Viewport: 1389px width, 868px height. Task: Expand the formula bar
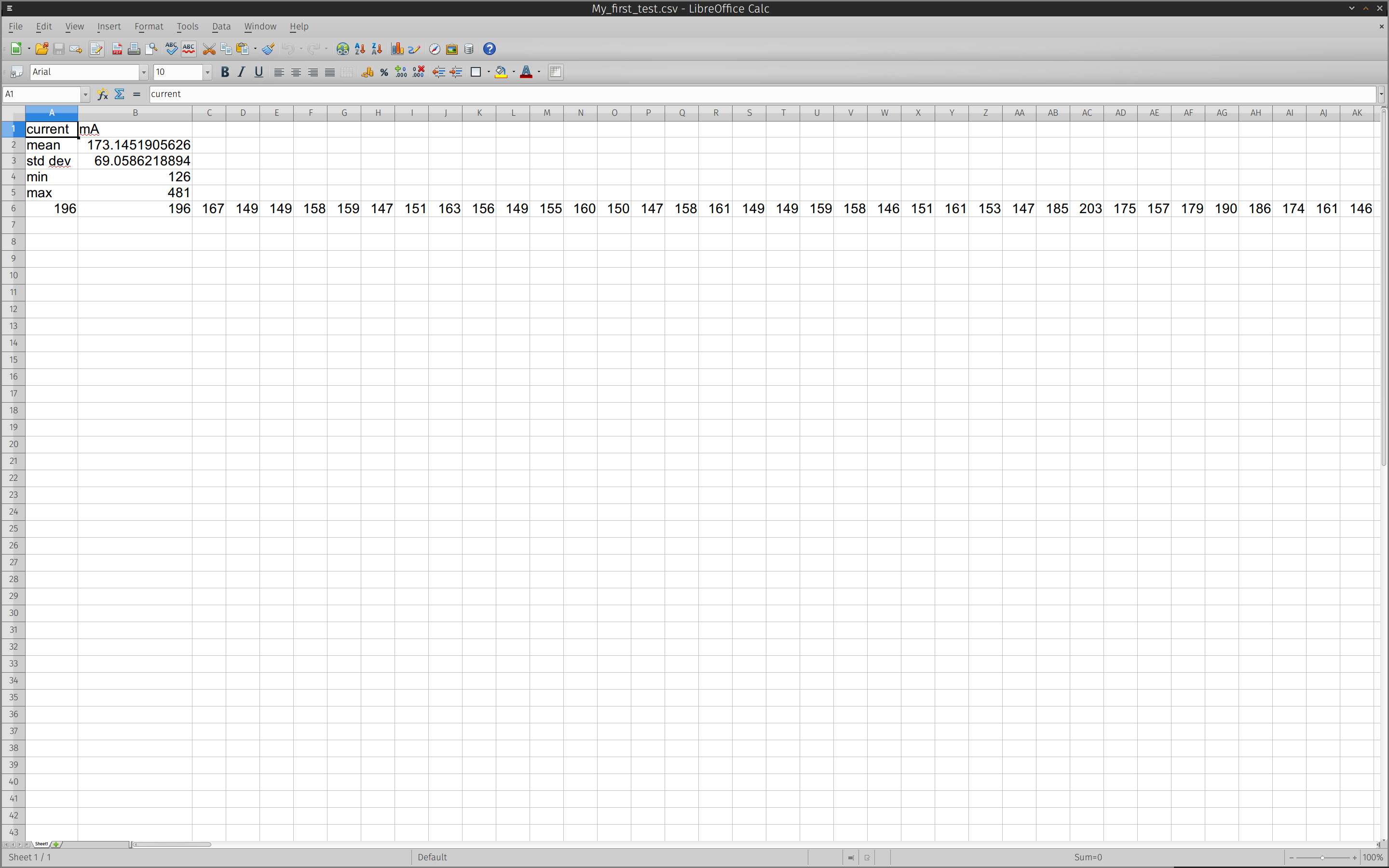[1382, 94]
